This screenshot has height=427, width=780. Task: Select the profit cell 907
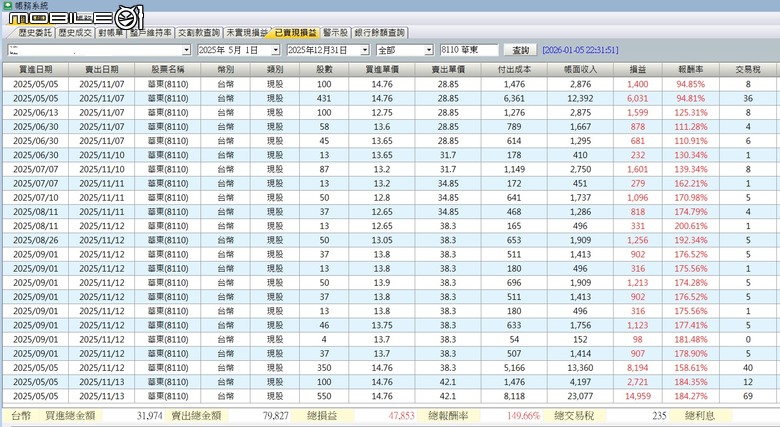click(638, 354)
